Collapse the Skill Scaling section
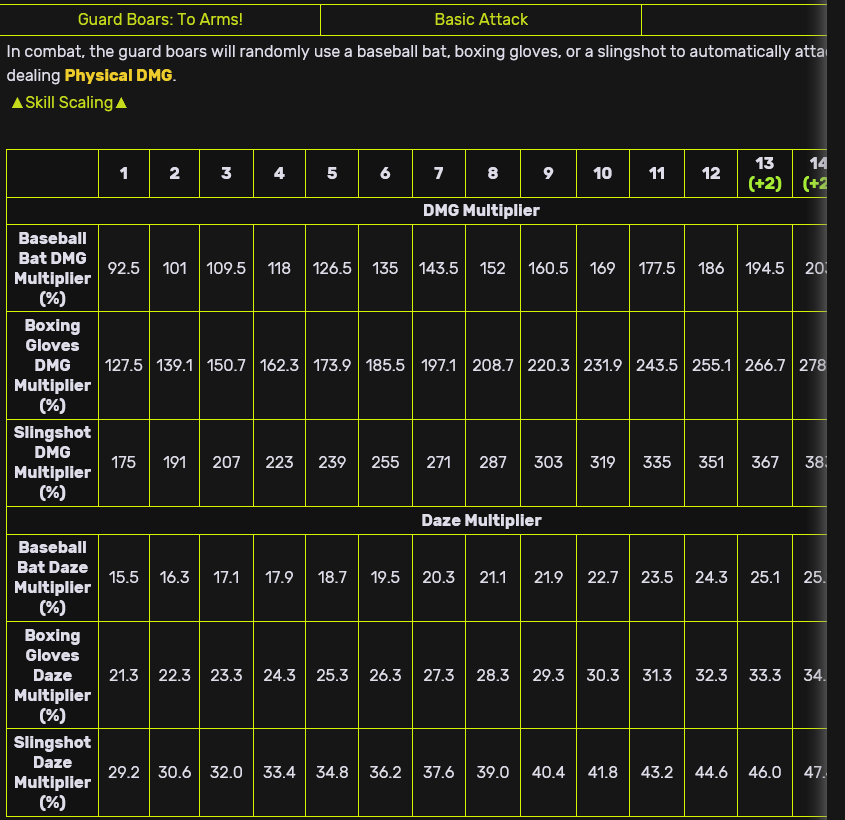The width and height of the screenshot is (845, 820). coord(70,102)
